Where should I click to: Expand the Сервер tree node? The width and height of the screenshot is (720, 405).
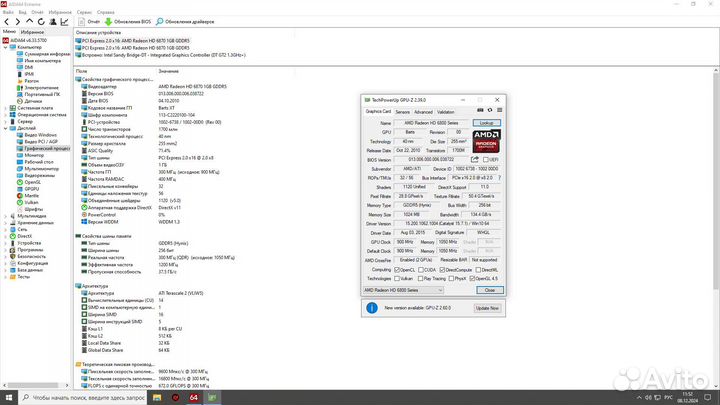click(4, 121)
